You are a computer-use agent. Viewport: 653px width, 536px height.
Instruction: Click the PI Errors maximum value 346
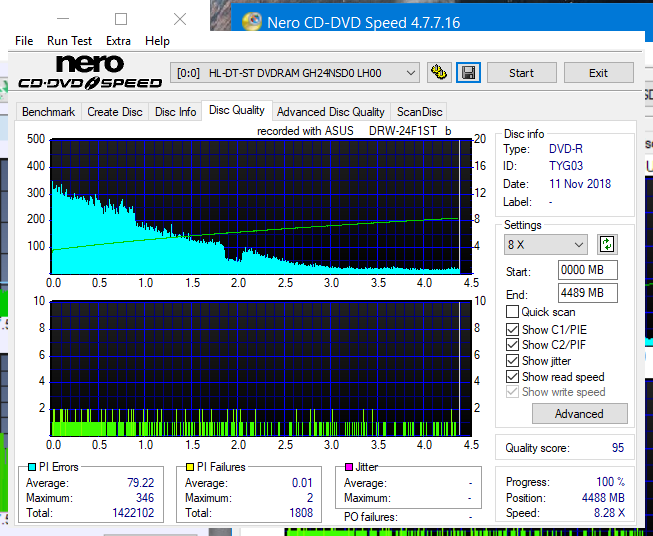coord(145,498)
